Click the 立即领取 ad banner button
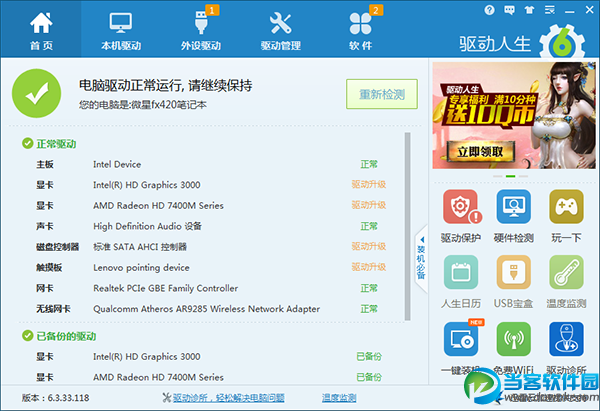Image resolution: width=600 pixels, height=411 pixels. [x=480, y=152]
